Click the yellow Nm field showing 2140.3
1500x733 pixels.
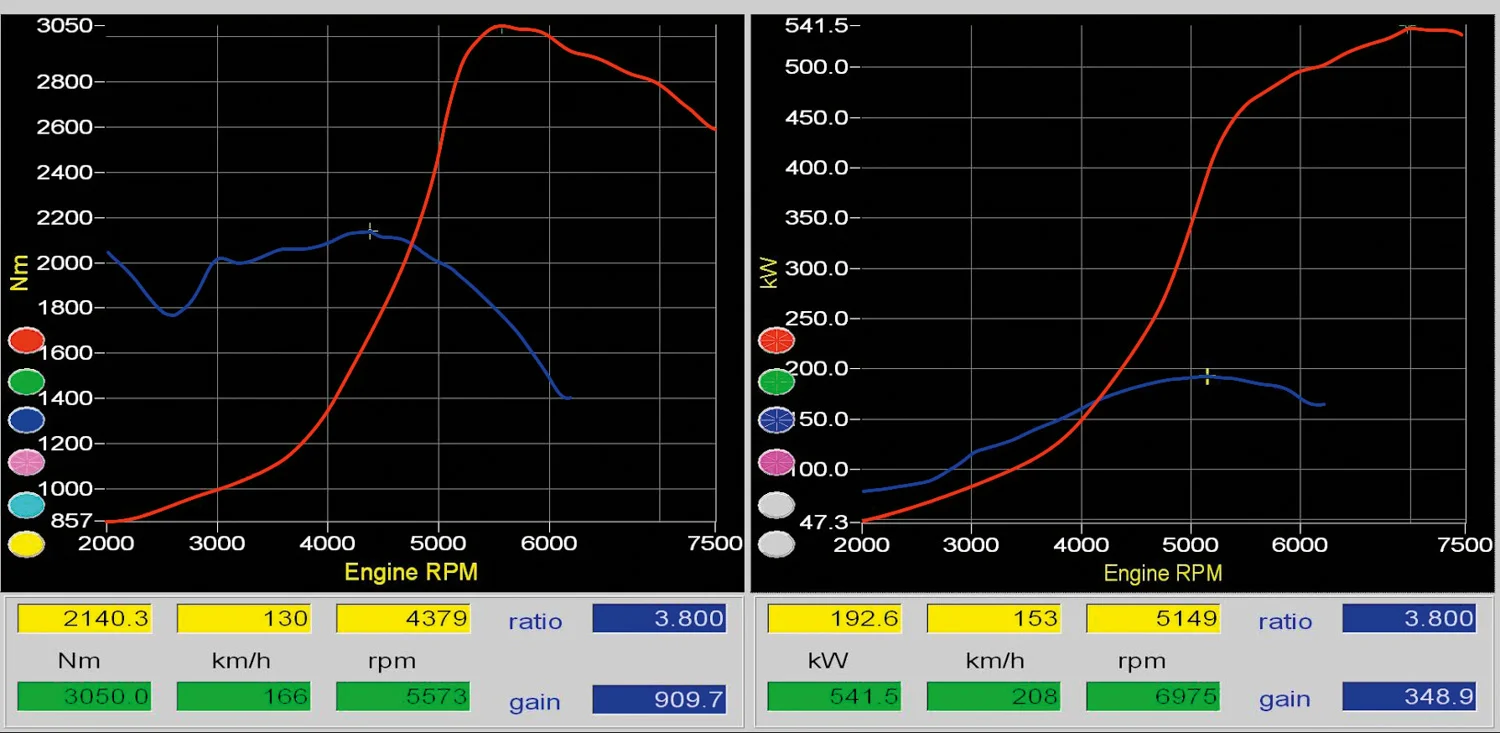coord(85,618)
